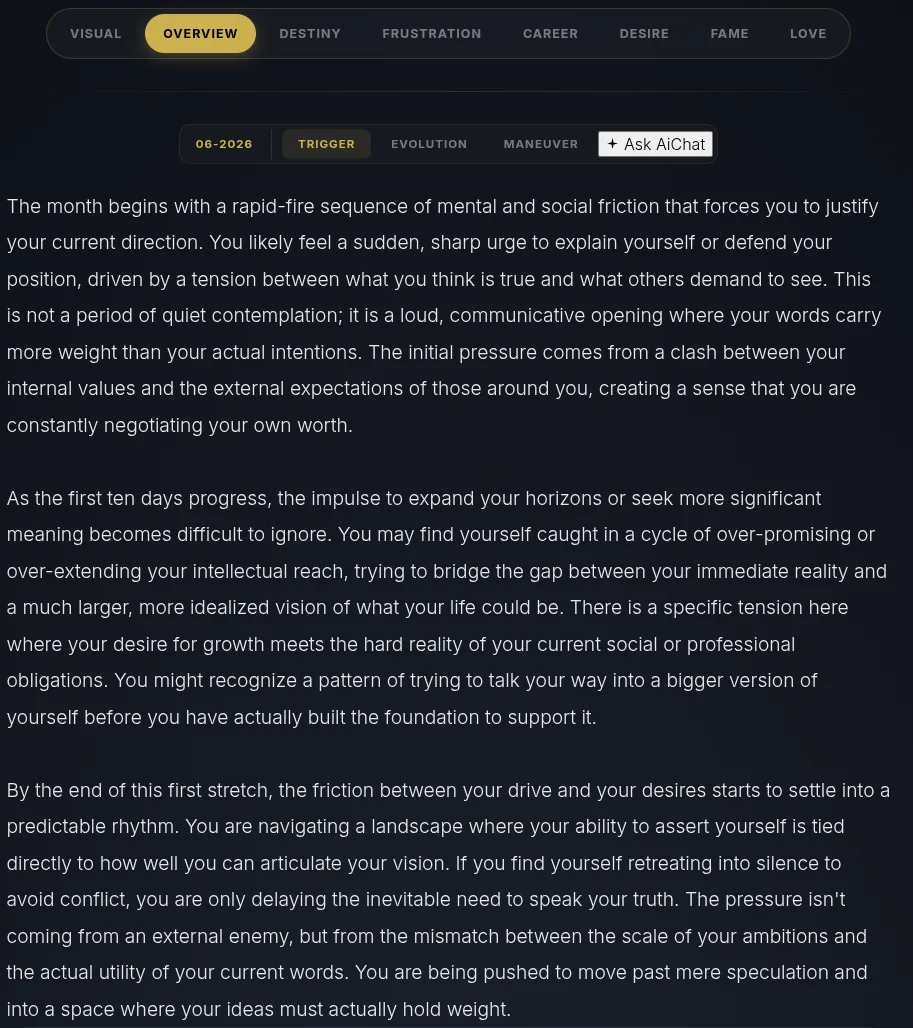Image resolution: width=913 pixels, height=1028 pixels.
Task: Switch to the Evolution phase
Action: tap(429, 144)
